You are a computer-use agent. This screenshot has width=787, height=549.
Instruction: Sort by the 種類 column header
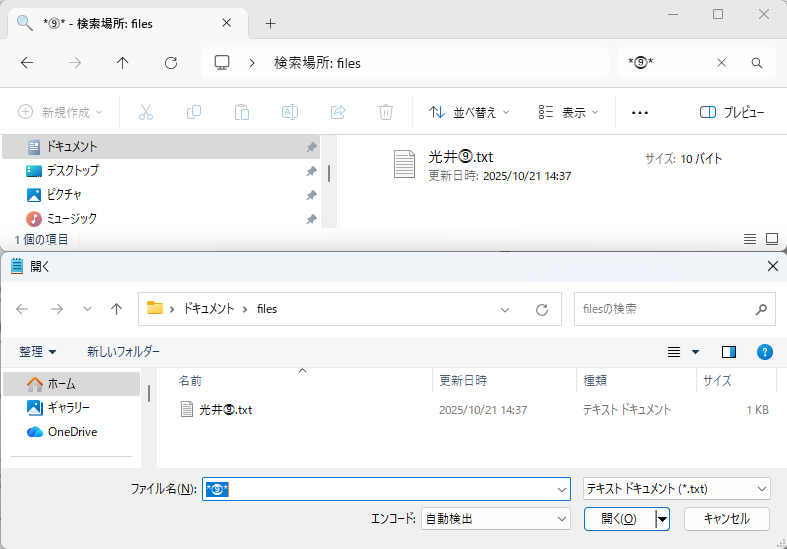tap(636, 381)
